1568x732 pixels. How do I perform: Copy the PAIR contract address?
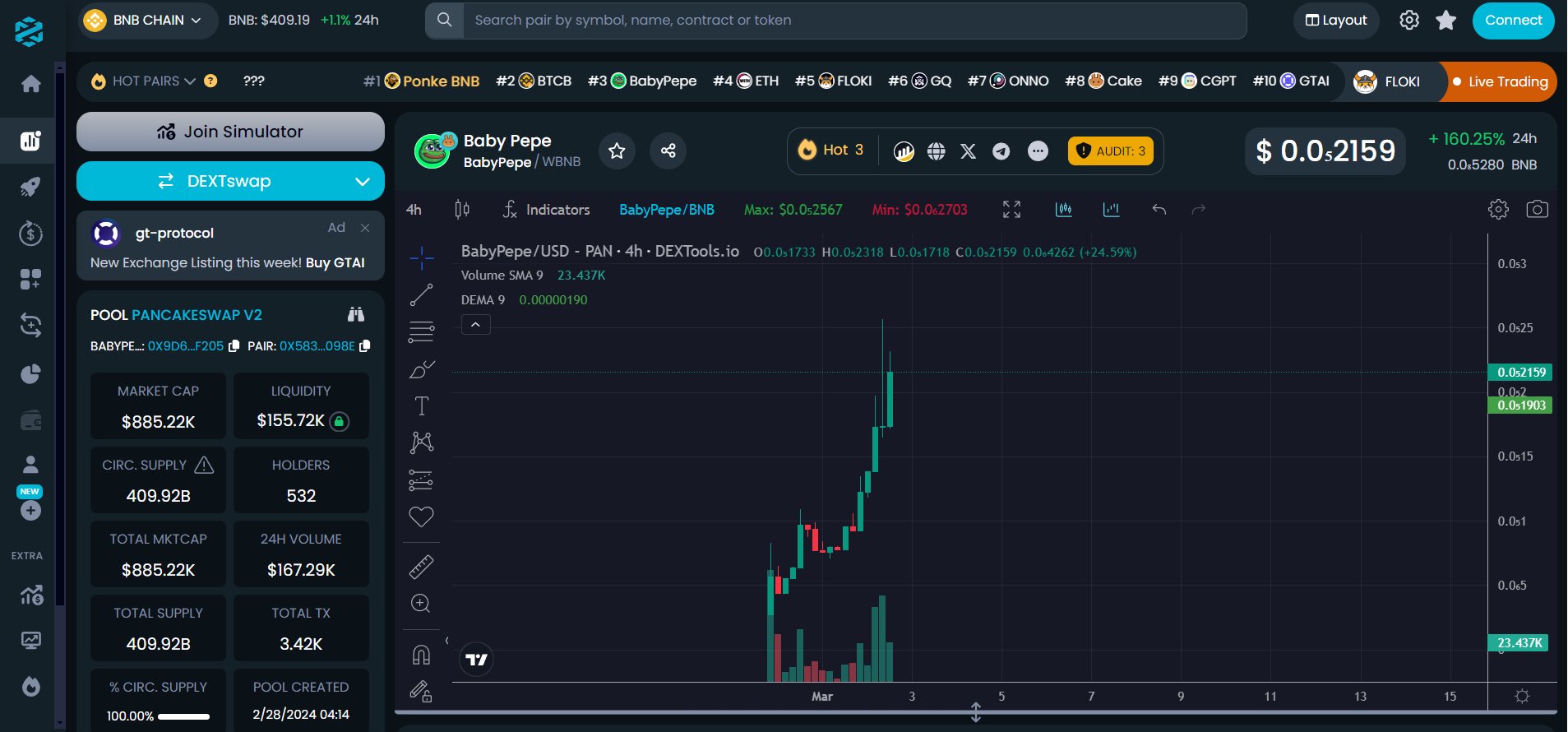[x=365, y=346]
